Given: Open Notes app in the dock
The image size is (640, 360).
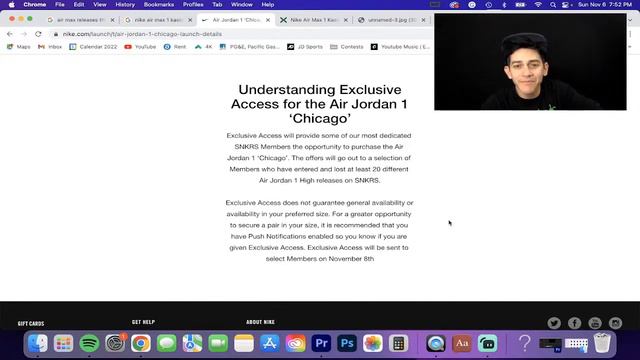Looking at the screenshot, I should (244, 343).
